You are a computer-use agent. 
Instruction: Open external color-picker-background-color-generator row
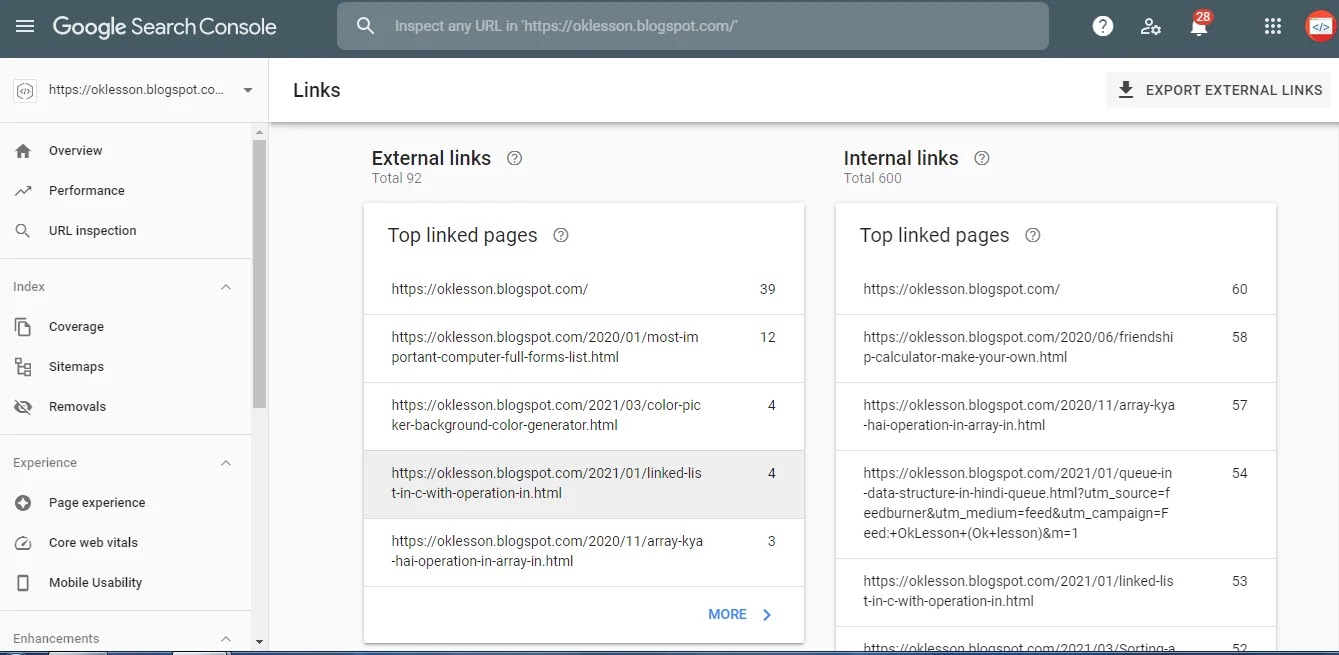coord(584,415)
